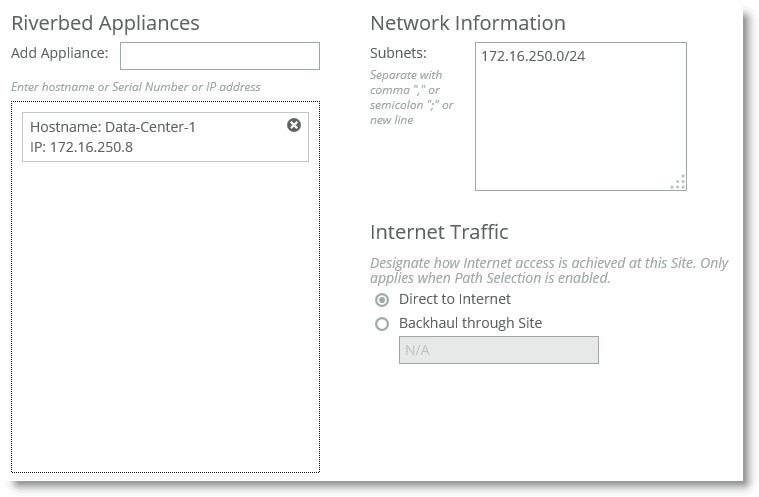Image resolution: width=759 pixels, height=497 pixels.
Task: Select the Direct to Internet radio button
Action: tap(382, 300)
